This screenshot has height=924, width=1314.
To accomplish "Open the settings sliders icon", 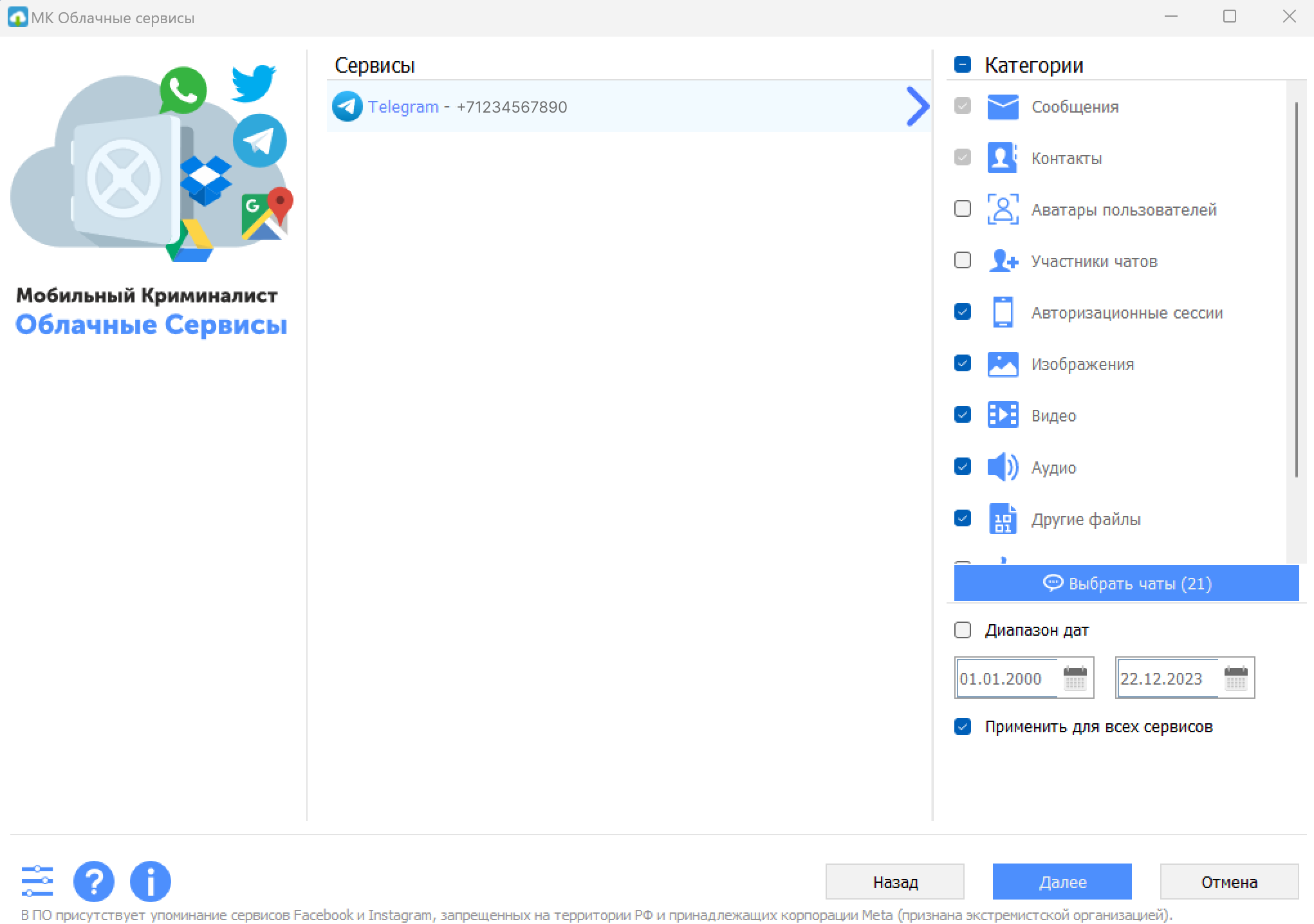I will click(37, 881).
